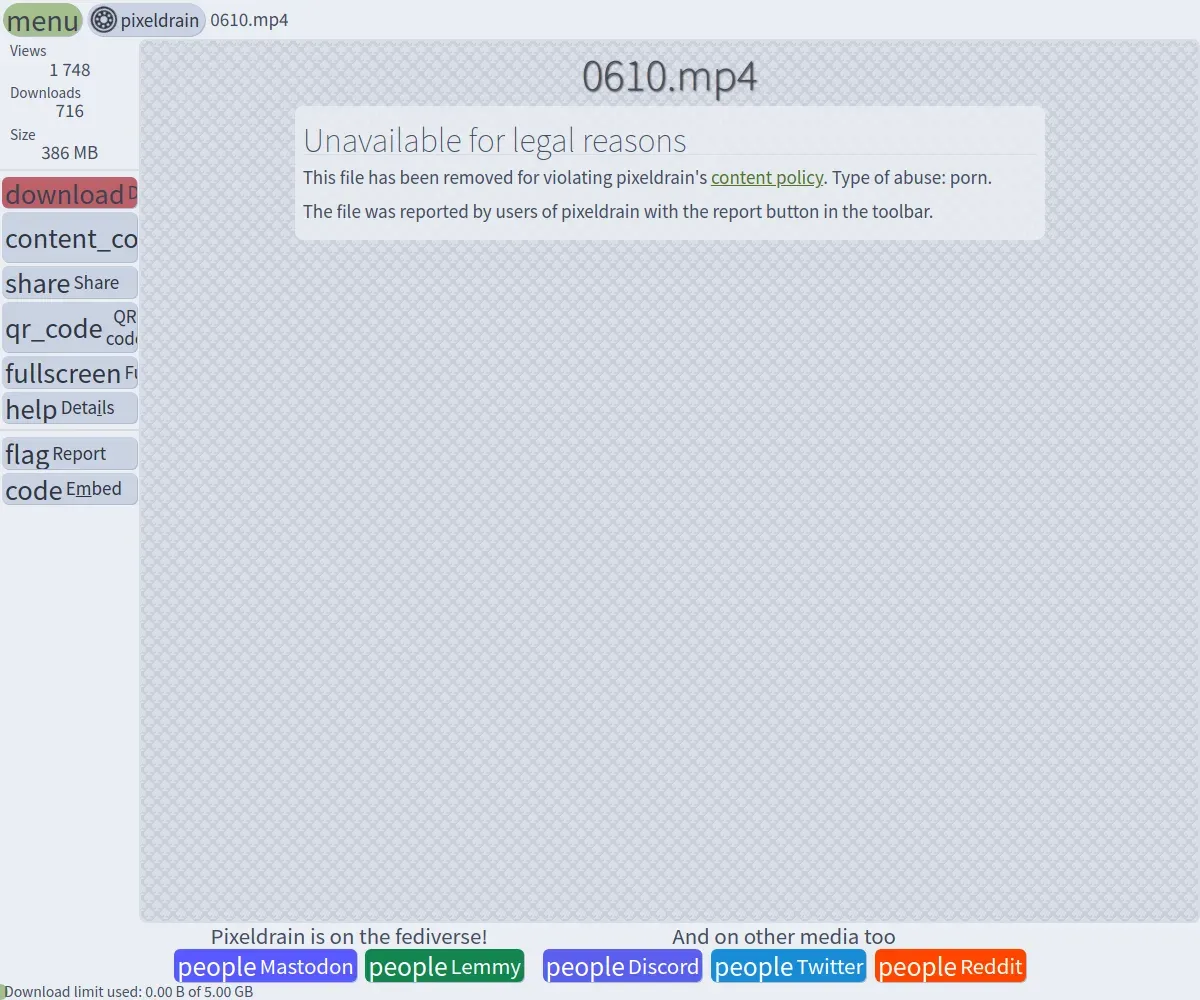This screenshot has height=1000, width=1200.
Task: Click the 0610.mp4 file name in top bar
Action: click(x=249, y=20)
